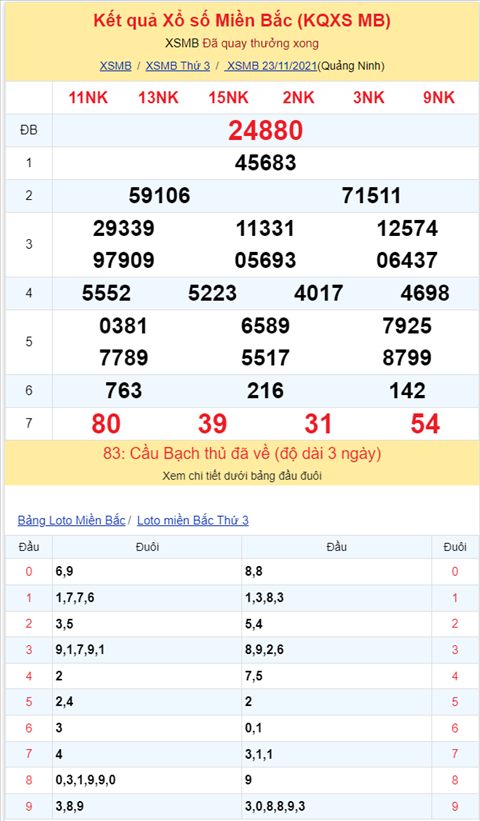
Task: Click loto tails 6,9 in head 0 row
Action: (64, 571)
